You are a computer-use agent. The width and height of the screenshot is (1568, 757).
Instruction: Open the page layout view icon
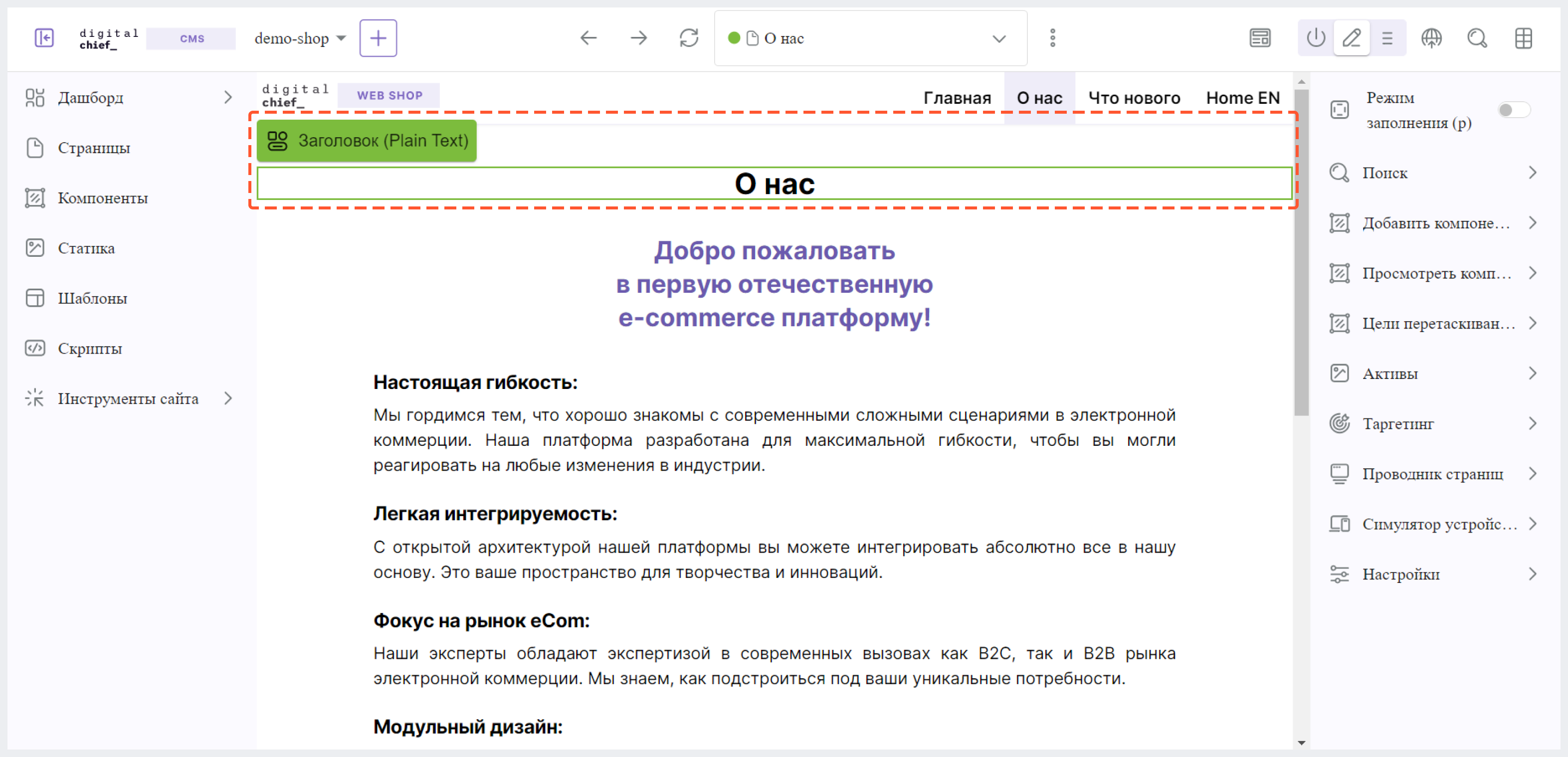click(x=1259, y=38)
